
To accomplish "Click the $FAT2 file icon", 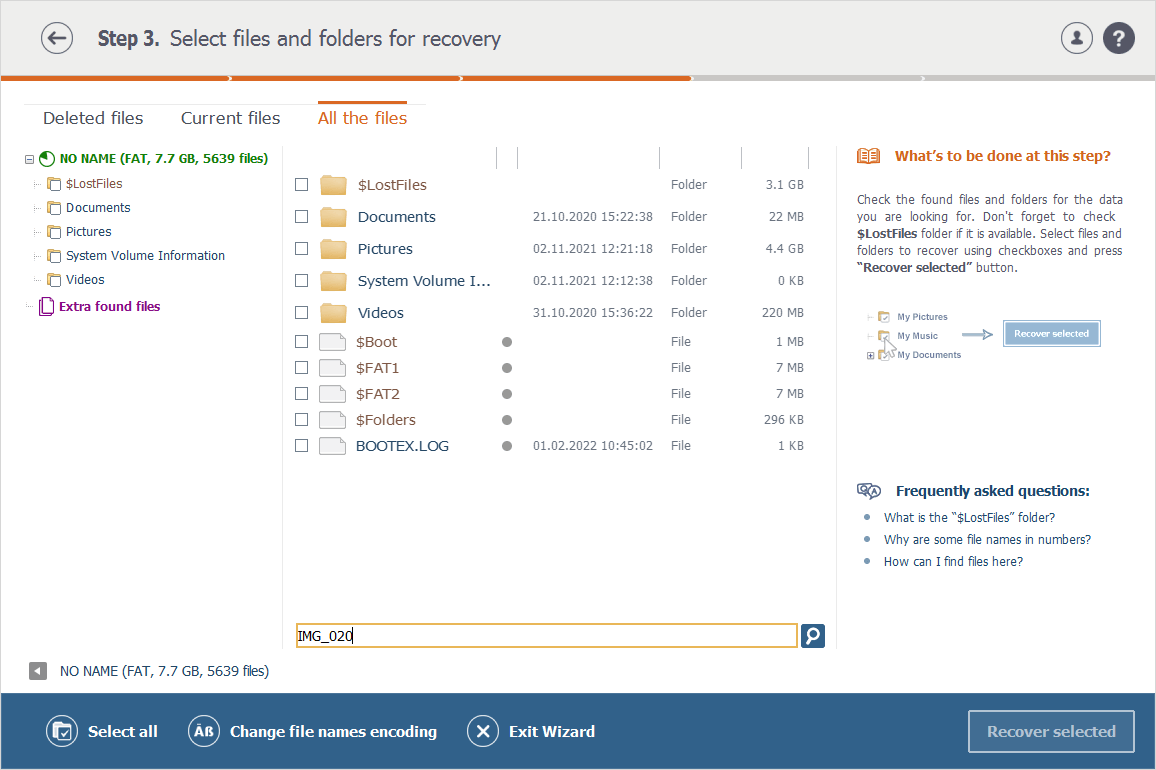I will pos(332,394).
